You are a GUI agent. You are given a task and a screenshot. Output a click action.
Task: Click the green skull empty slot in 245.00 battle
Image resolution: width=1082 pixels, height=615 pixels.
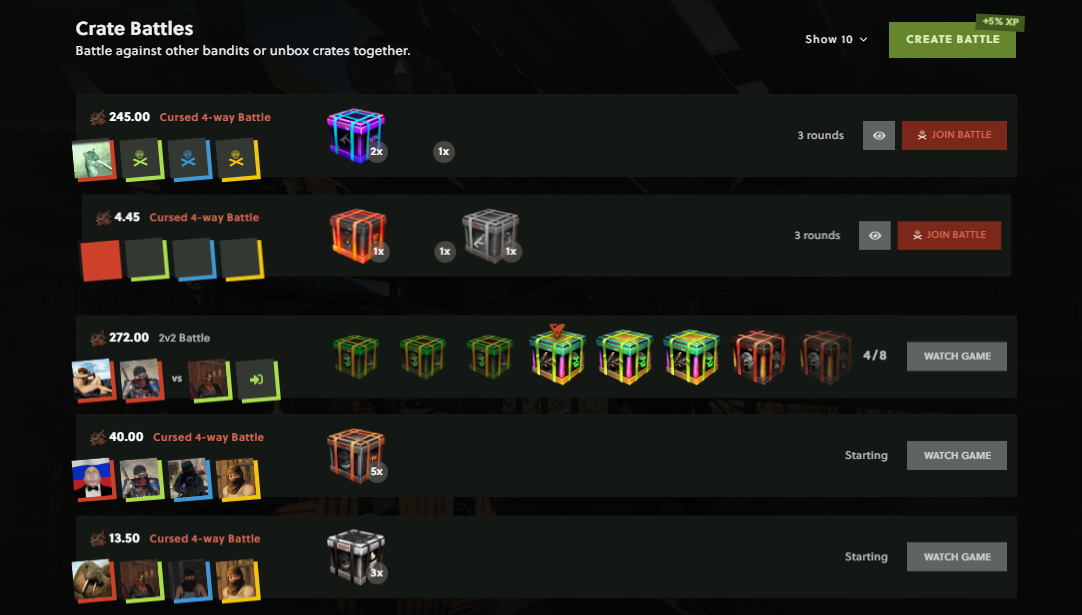tap(141, 159)
